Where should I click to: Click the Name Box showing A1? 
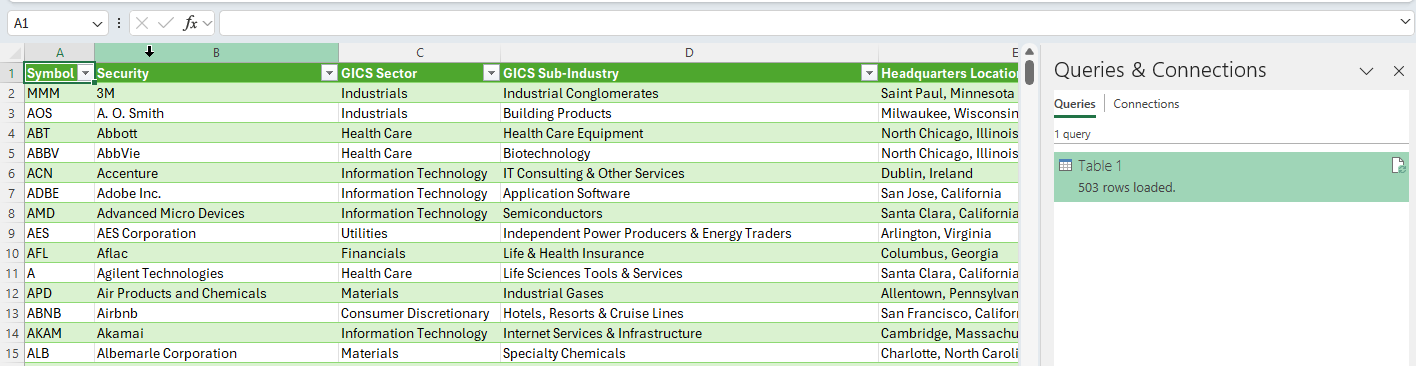click(x=48, y=23)
